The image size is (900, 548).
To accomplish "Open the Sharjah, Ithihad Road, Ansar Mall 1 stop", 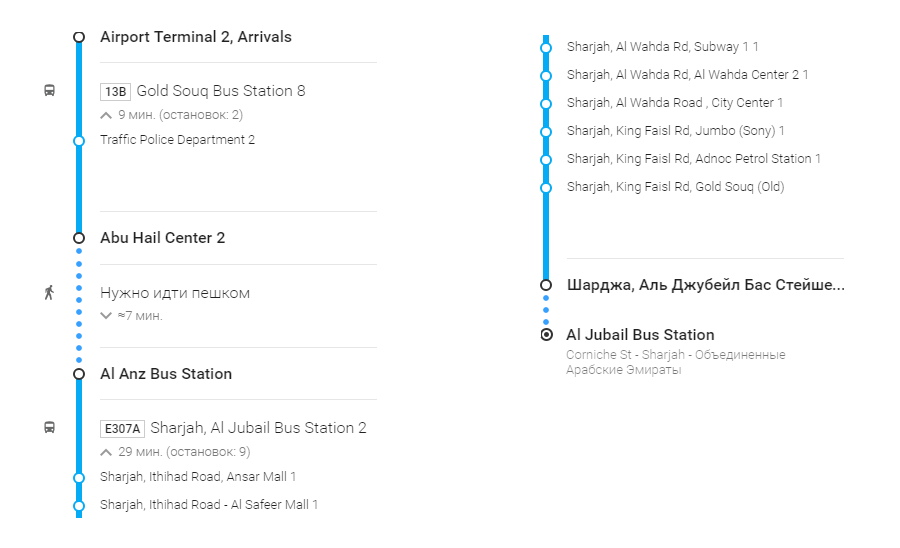I will 198,477.
